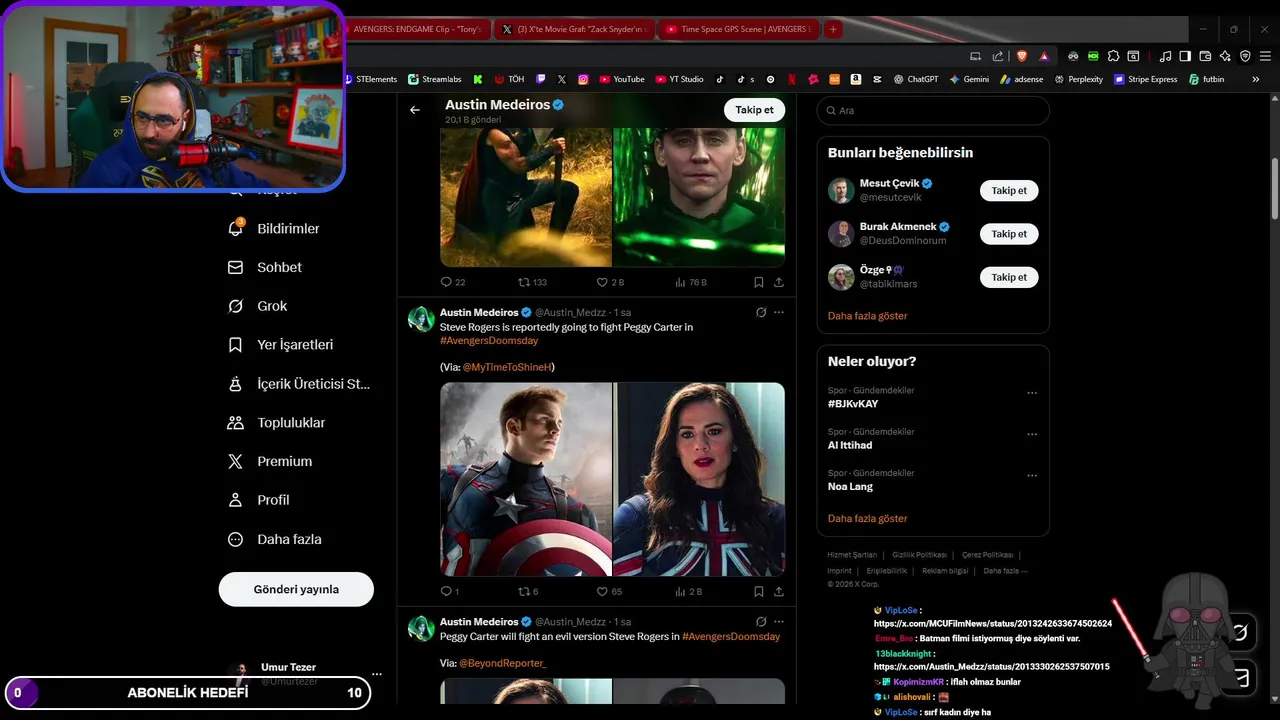Open more options for Al Ittihad trend

tap(1032, 435)
